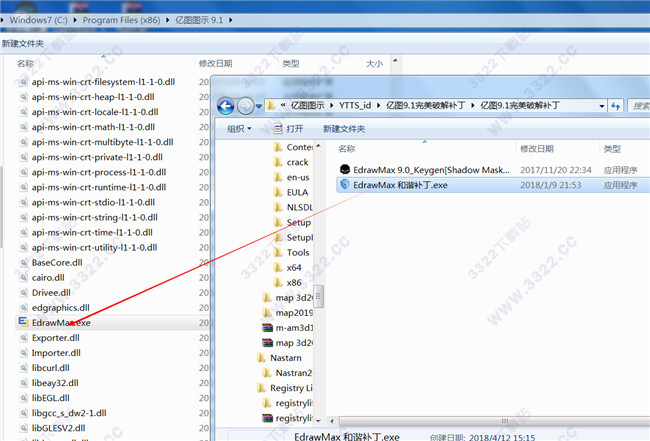The width and height of the screenshot is (650, 441).
Task: Click horizontal scrollbar left arrow in file list
Action: point(332,421)
